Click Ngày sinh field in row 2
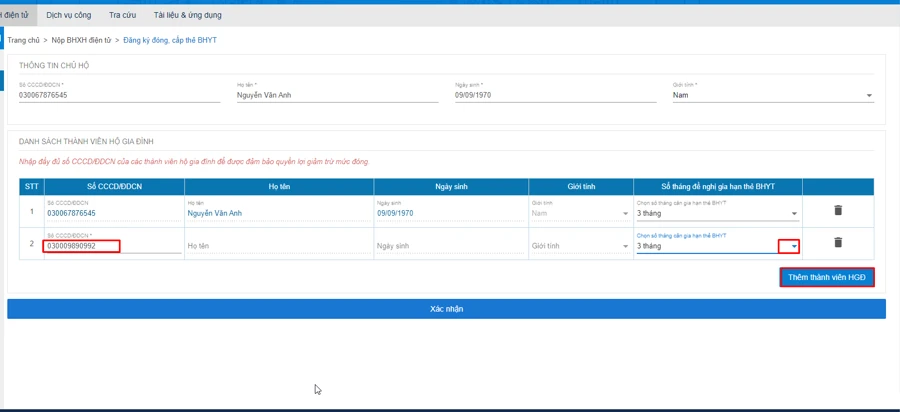The image size is (900, 412). (450, 246)
